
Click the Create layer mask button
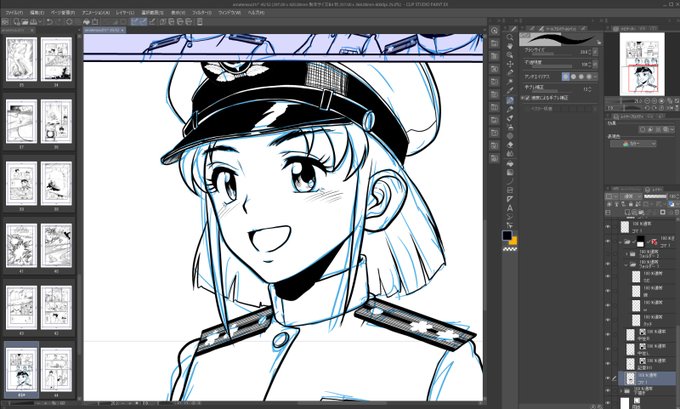point(663,212)
